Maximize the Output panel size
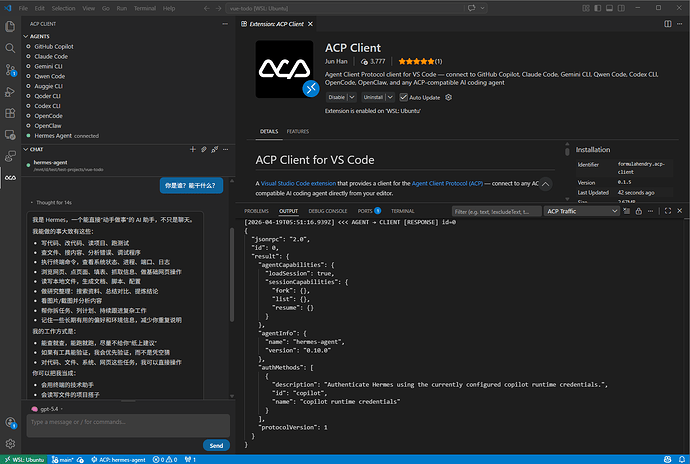Viewport: 690px width, 464px height. point(668,211)
